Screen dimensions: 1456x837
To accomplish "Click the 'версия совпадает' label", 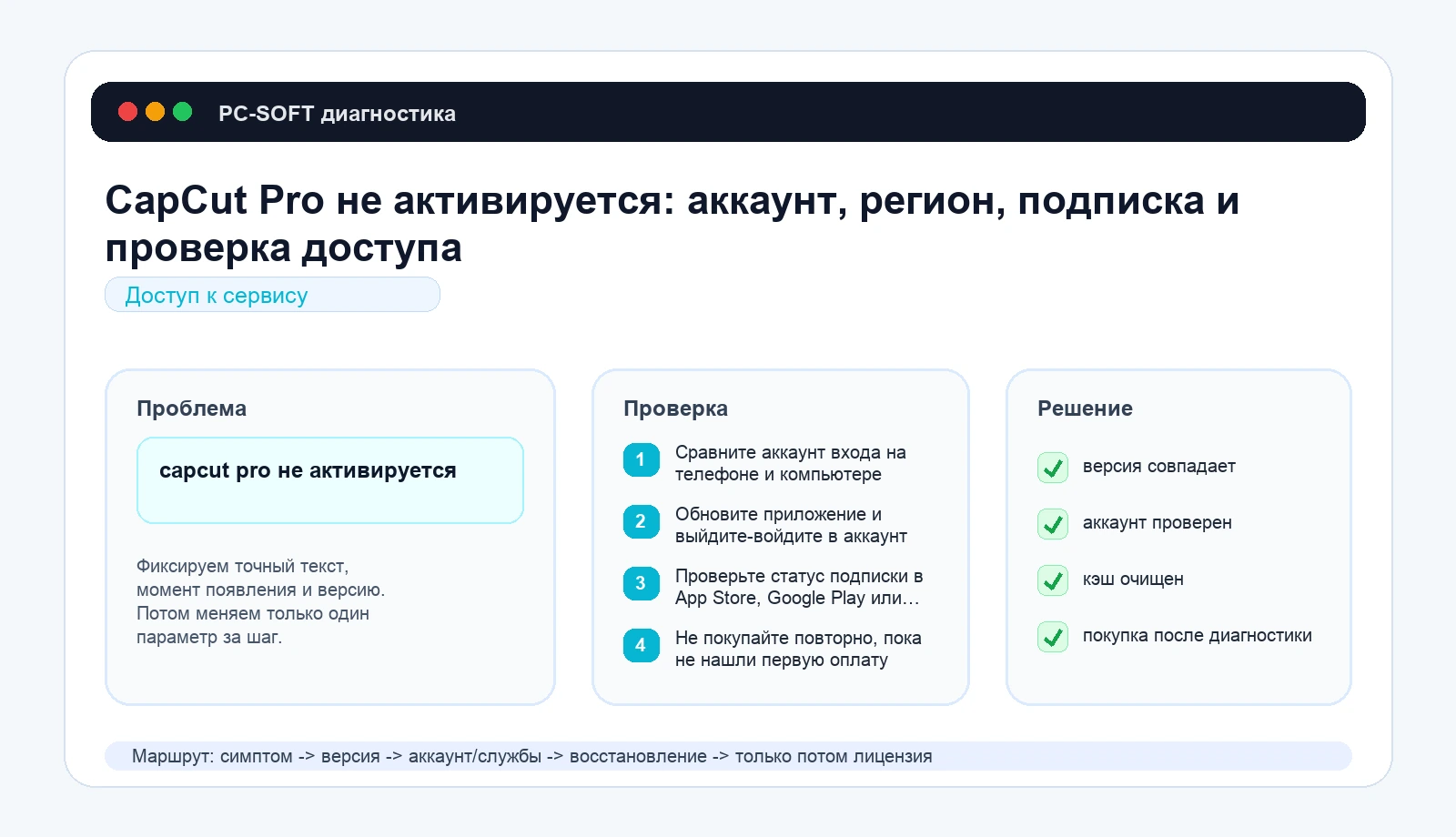I will pos(1158,466).
